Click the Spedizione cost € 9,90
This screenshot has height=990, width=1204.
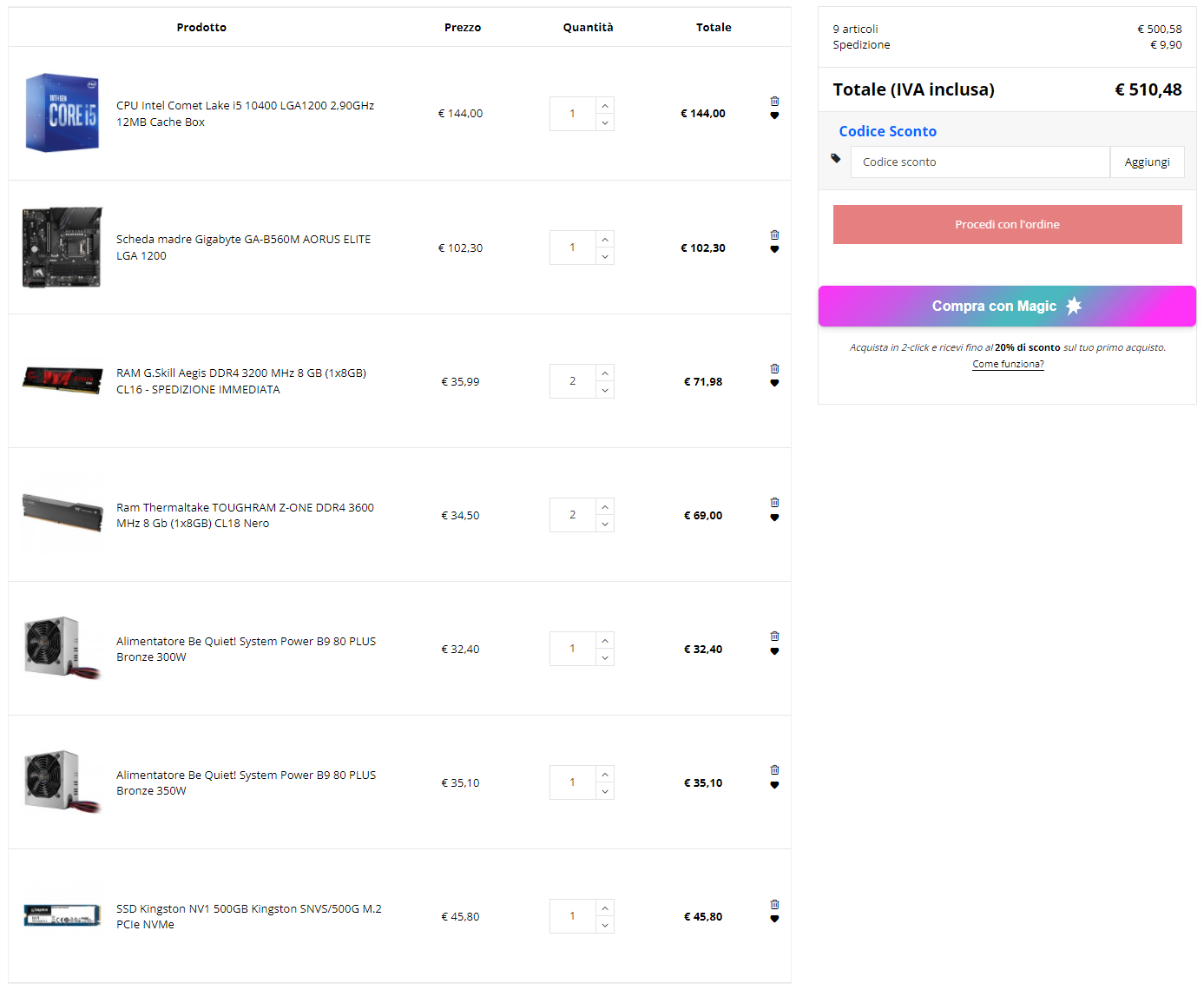(1166, 45)
